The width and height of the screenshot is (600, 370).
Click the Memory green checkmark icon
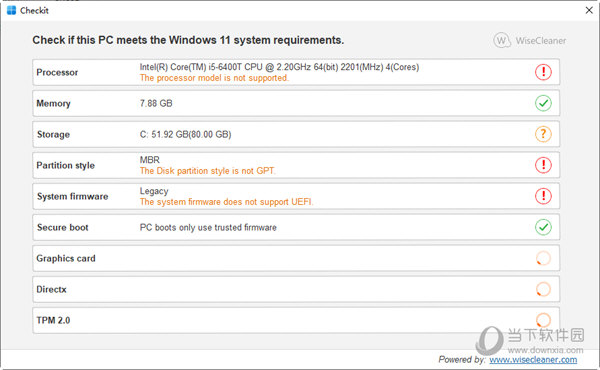coord(543,103)
